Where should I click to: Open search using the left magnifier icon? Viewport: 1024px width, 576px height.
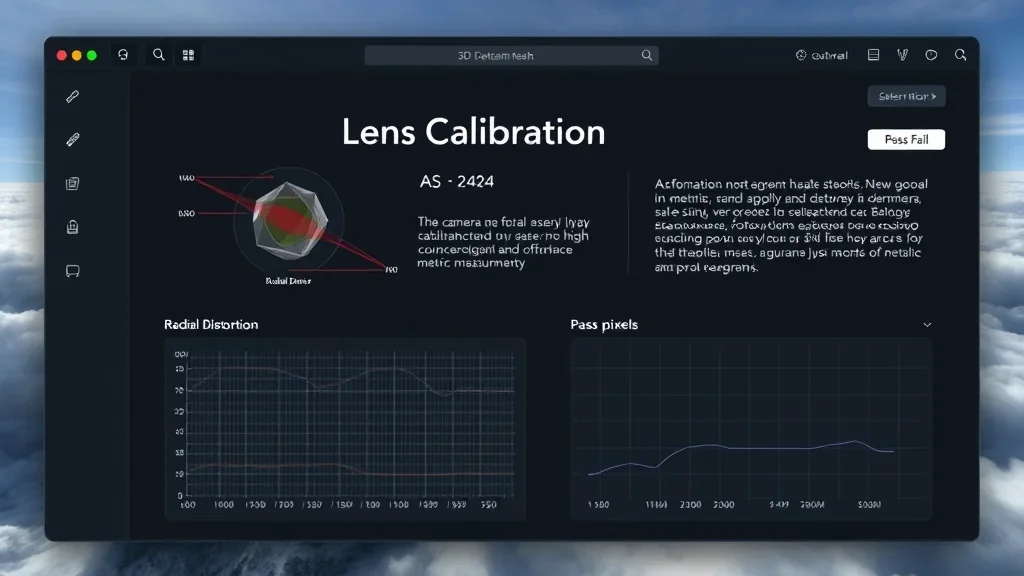pos(159,55)
